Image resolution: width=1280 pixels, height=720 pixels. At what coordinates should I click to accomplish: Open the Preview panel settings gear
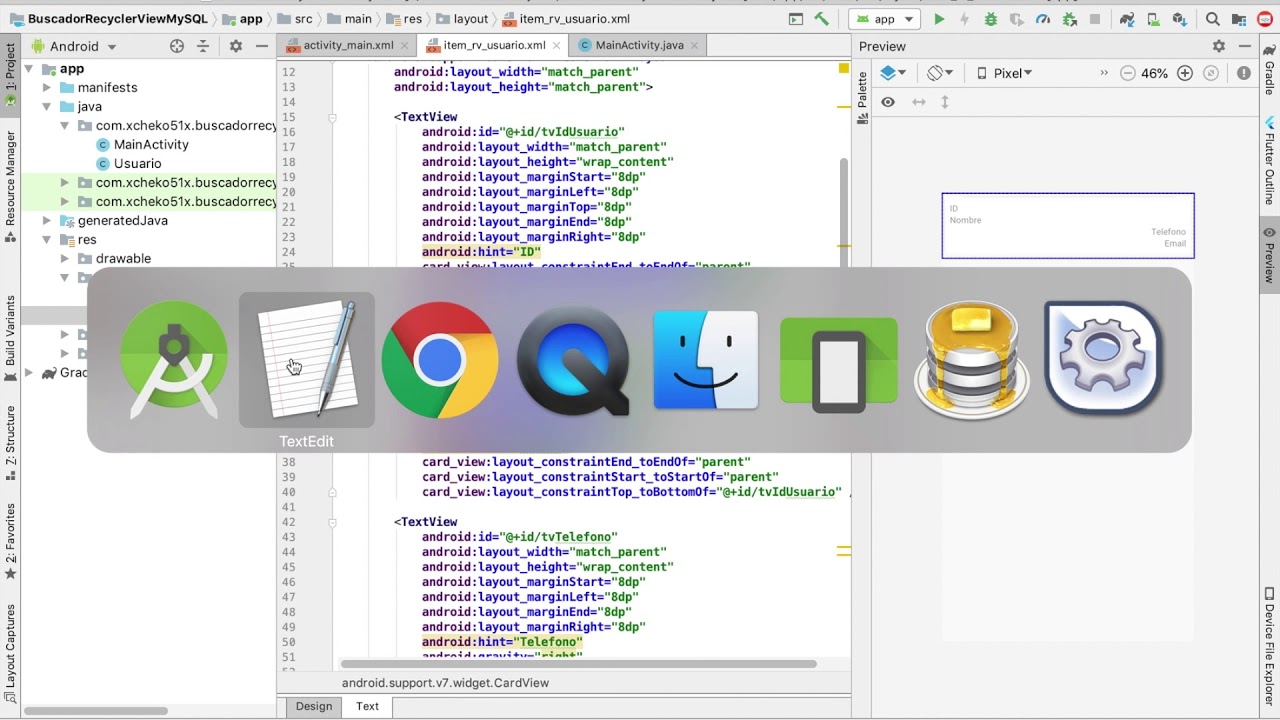(1219, 46)
